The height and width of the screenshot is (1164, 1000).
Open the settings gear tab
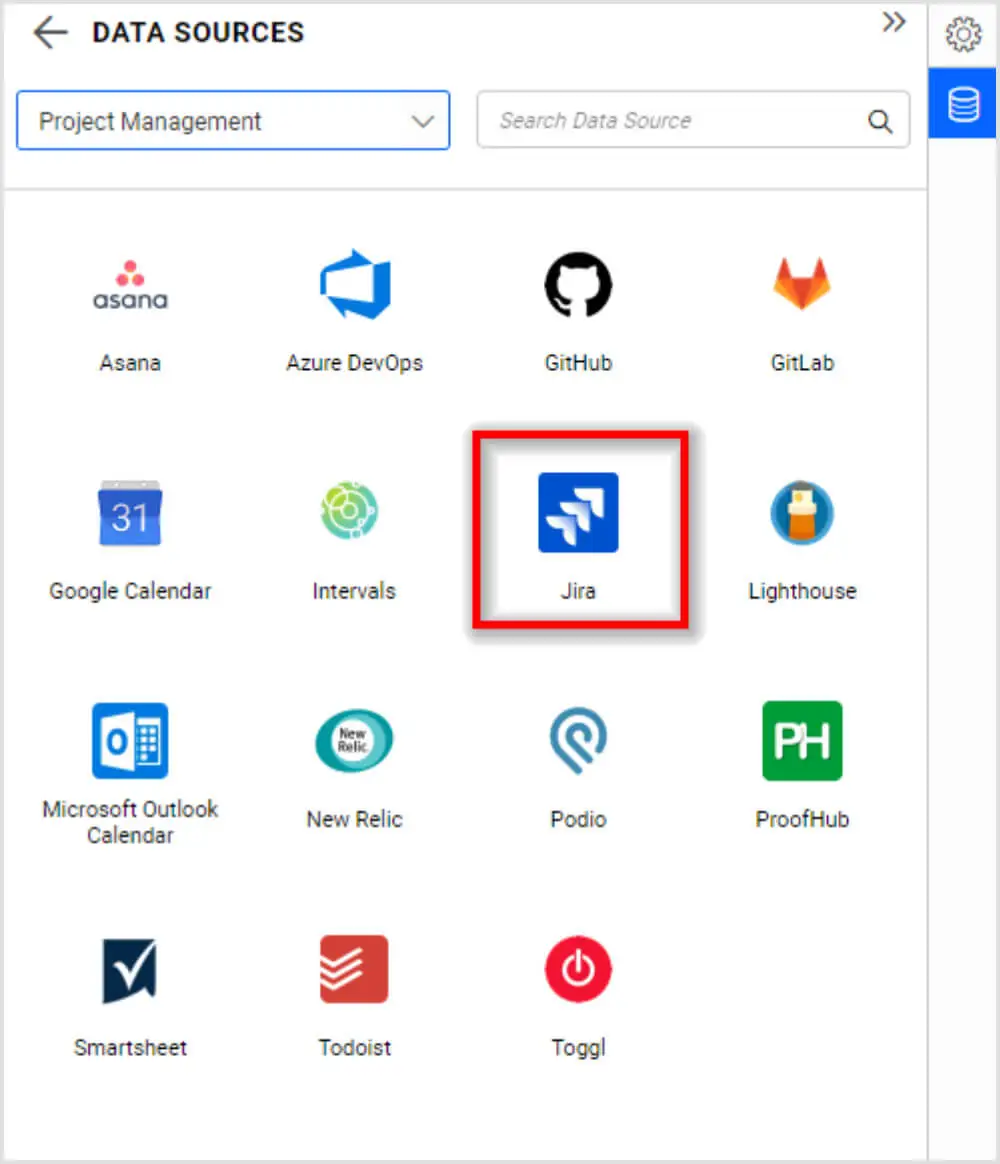pyautogui.click(x=963, y=35)
